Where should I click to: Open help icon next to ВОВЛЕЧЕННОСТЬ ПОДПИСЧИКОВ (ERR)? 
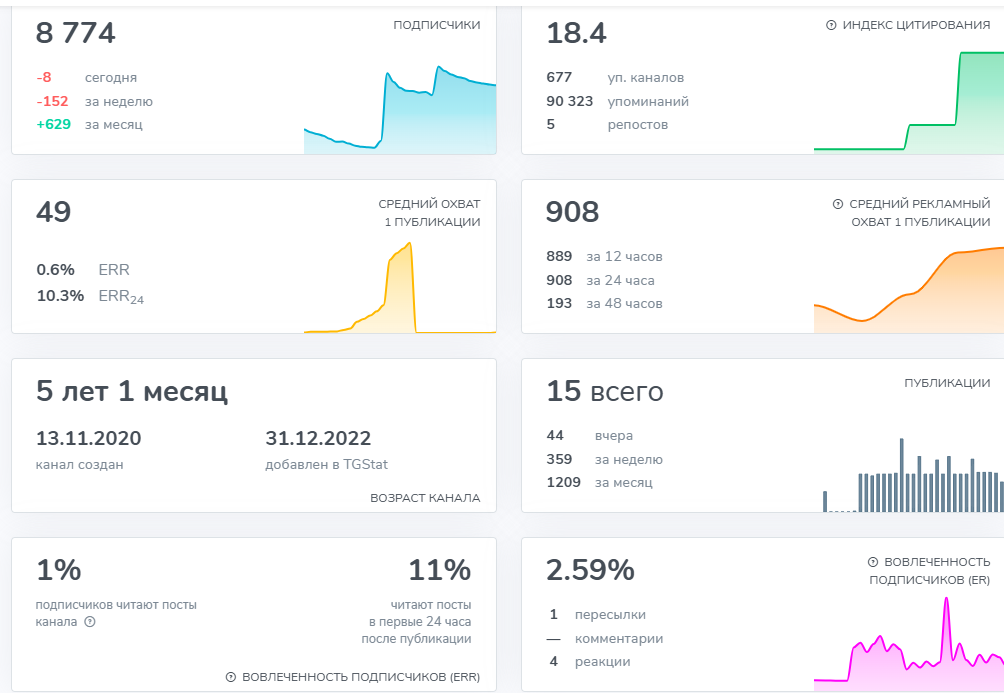[x=231, y=677]
